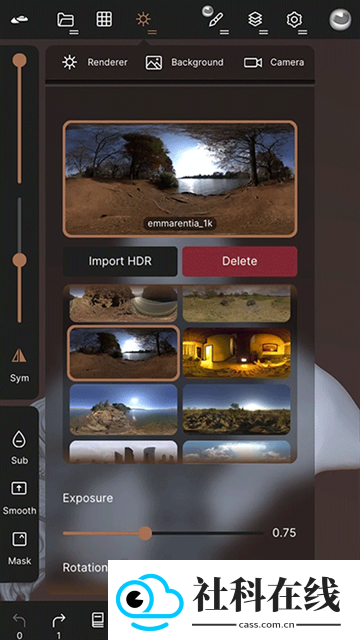Open the Lighting sun icon menu
The height and width of the screenshot is (640, 360).
pos(143,19)
